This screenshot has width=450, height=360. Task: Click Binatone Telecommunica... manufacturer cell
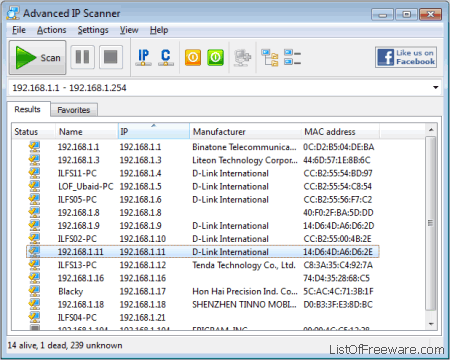pyautogui.click(x=244, y=147)
